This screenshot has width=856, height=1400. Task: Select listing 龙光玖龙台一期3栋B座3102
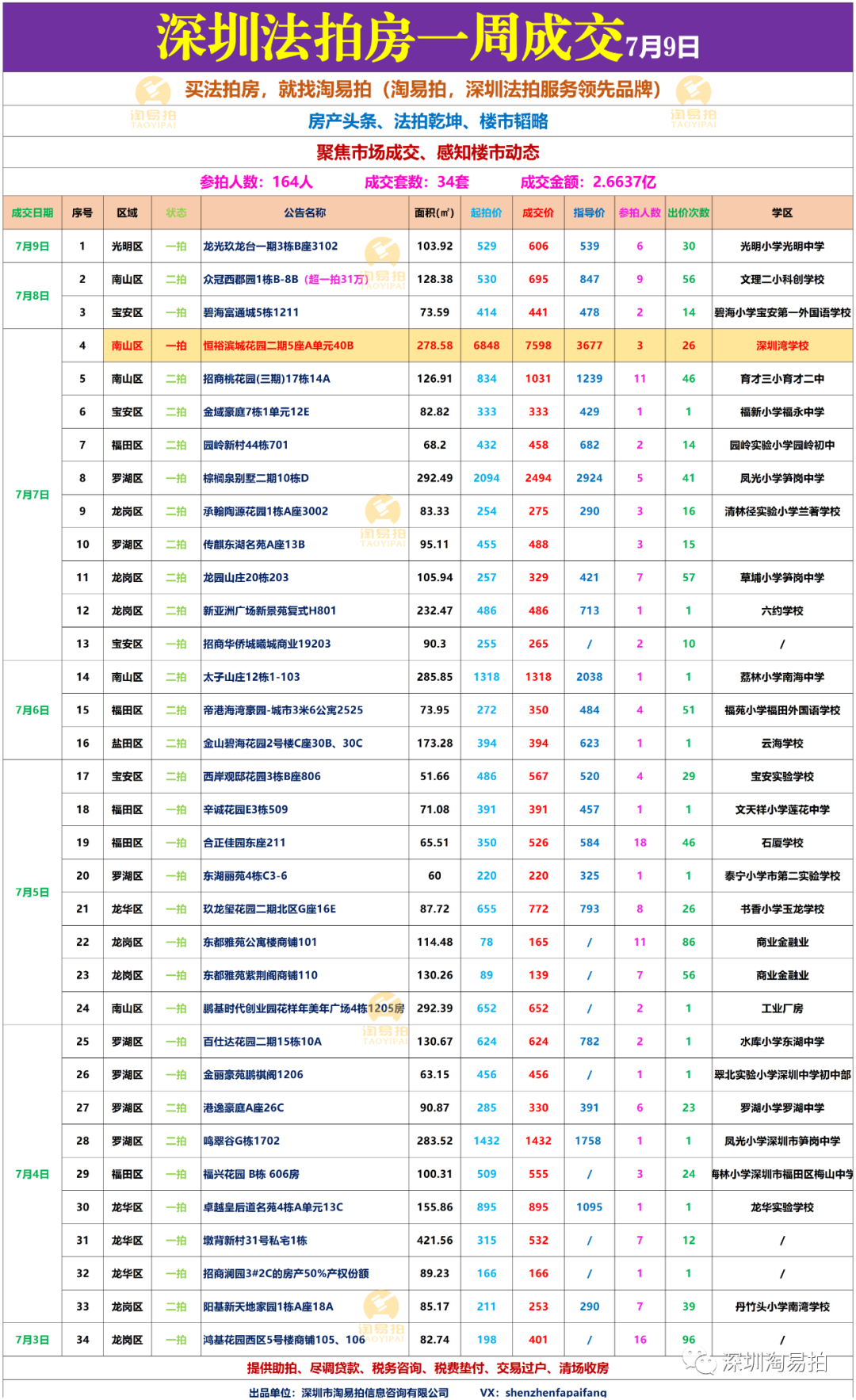(x=270, y=246)
